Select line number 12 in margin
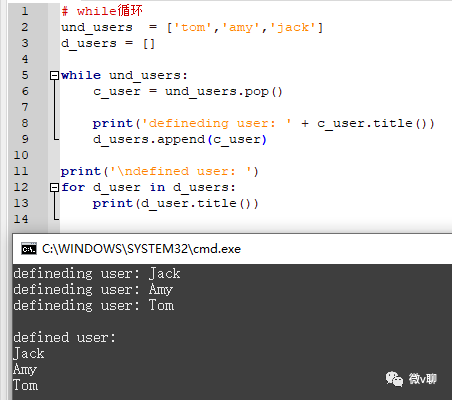 coord(21,187)
